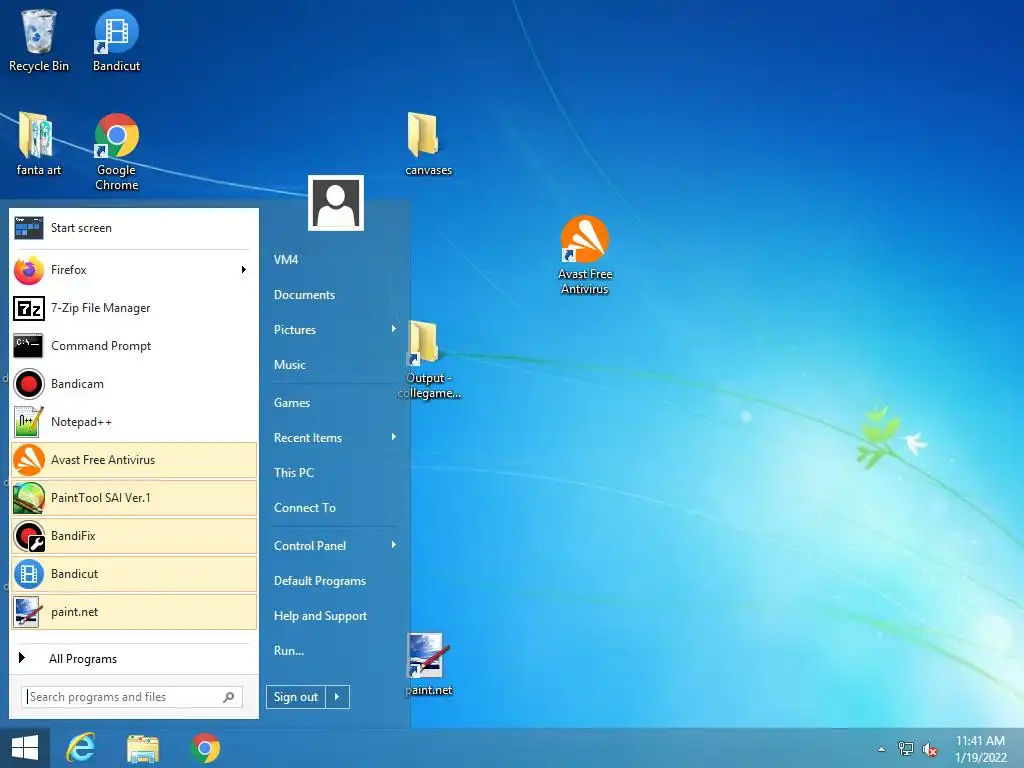Open Internet Explorer from the taskbar
Viewport: 1024px width, 768px height.
click(81, 748)
